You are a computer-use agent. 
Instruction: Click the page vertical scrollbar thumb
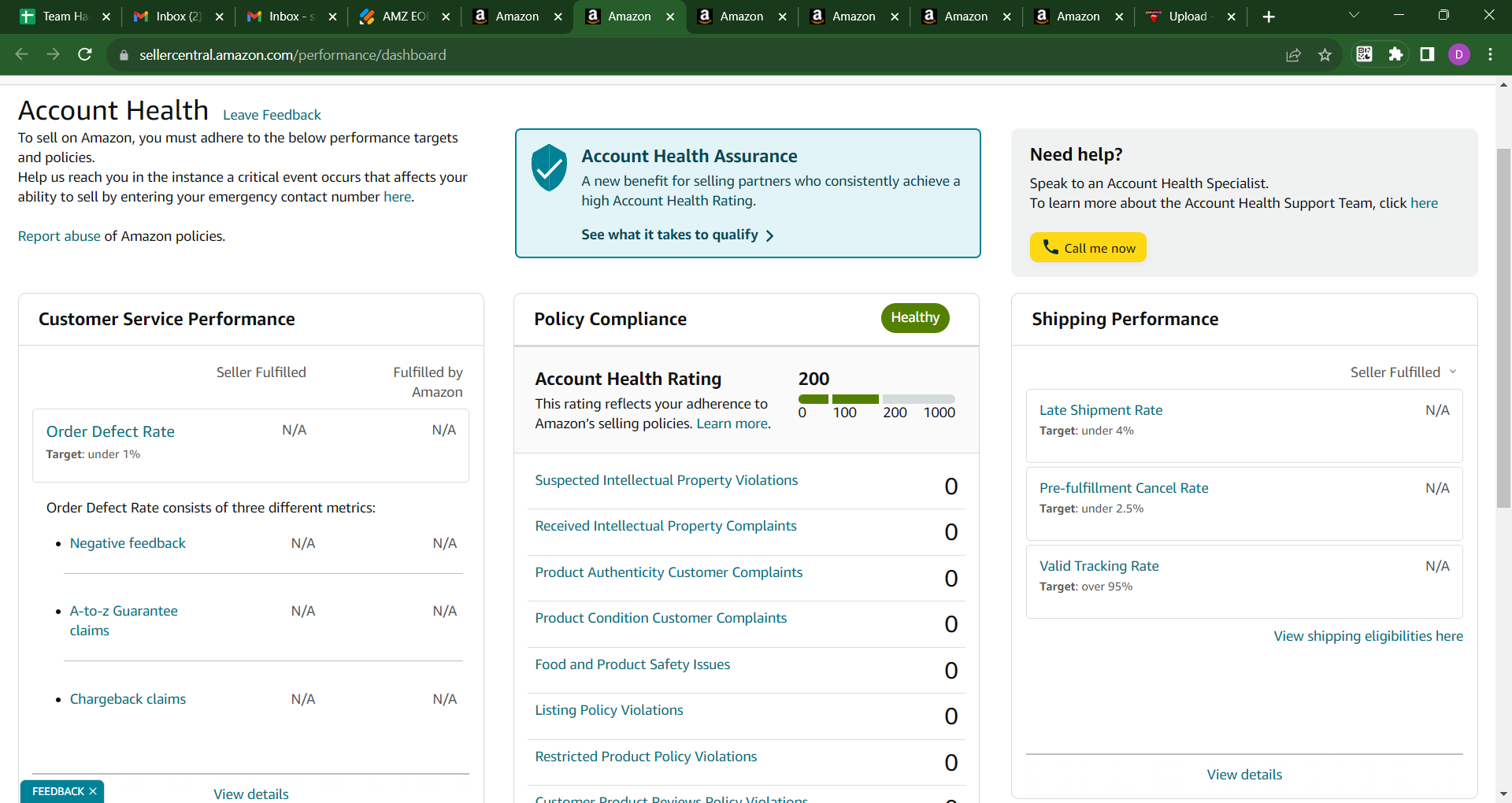[1503, 327]
